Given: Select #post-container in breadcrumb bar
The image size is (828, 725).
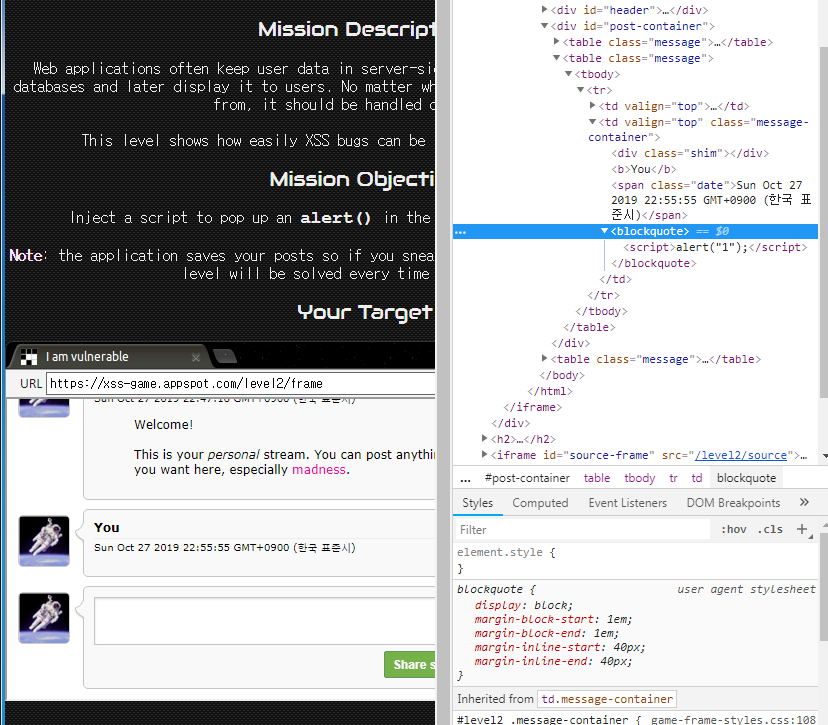Looking at the screenshot, I should click(527, 478).
